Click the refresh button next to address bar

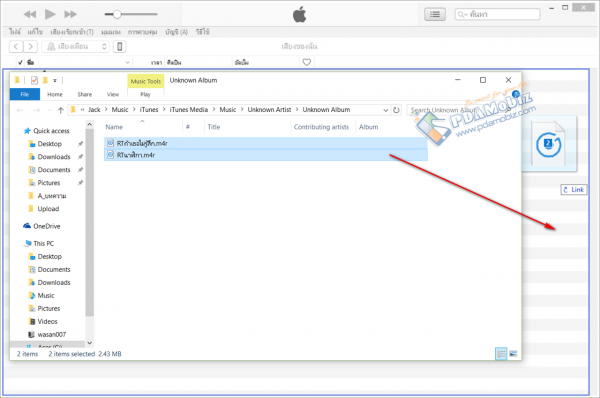pyautogui.click(x=396, y=110)
